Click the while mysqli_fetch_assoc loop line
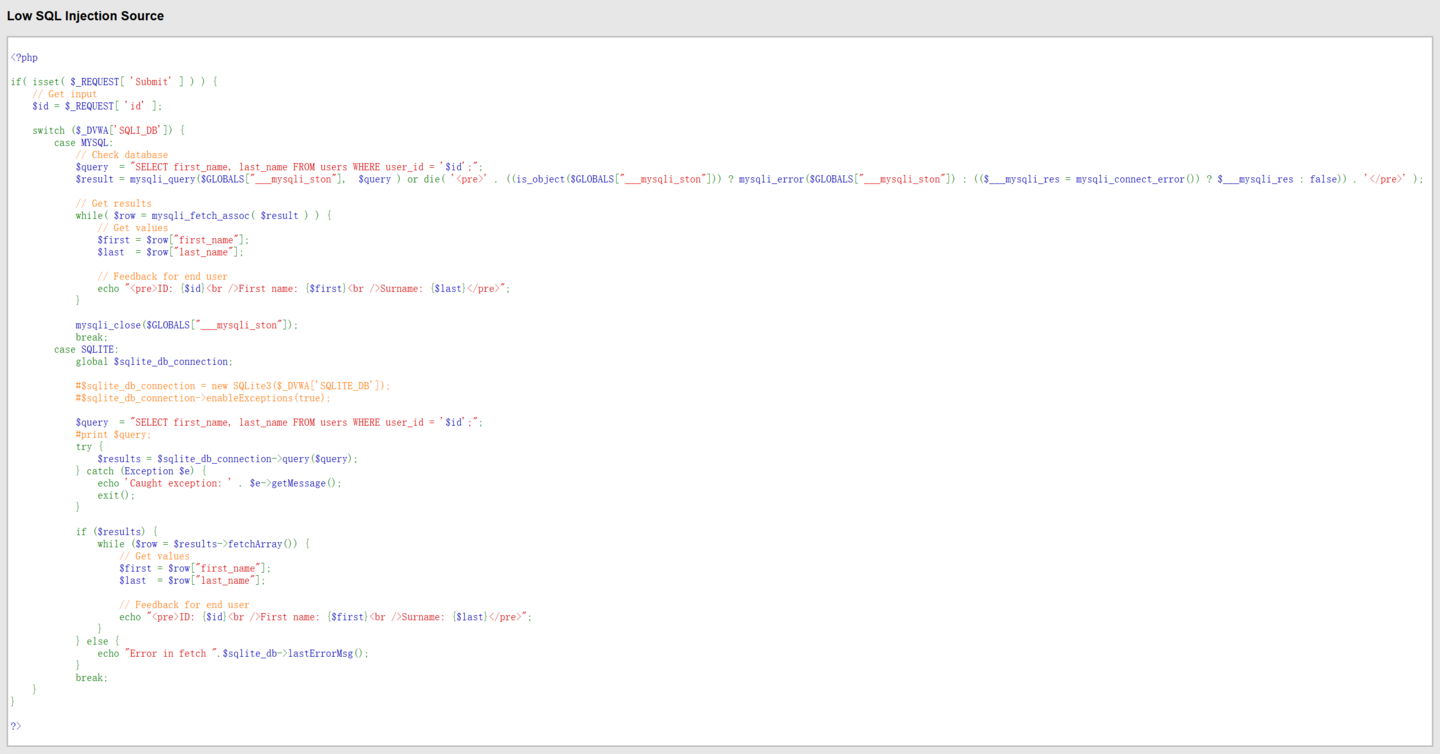This screenshot has width=1440, height=754. pyautogui.click(x=203, y=216)
